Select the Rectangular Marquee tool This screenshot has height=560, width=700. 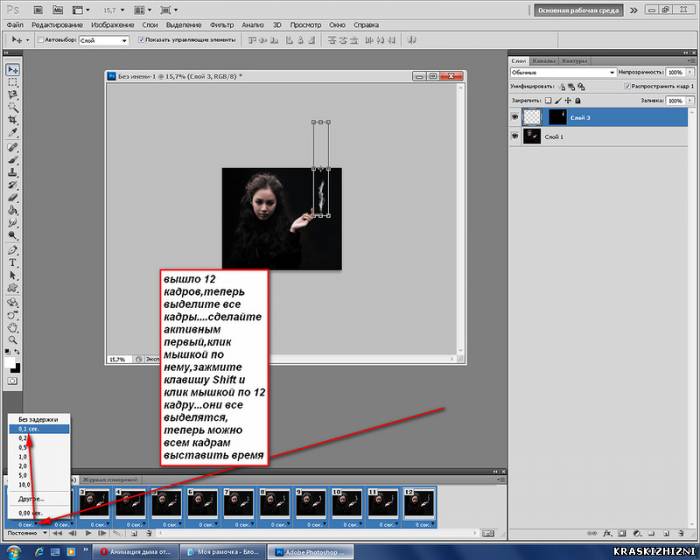[x=12, y=83]
